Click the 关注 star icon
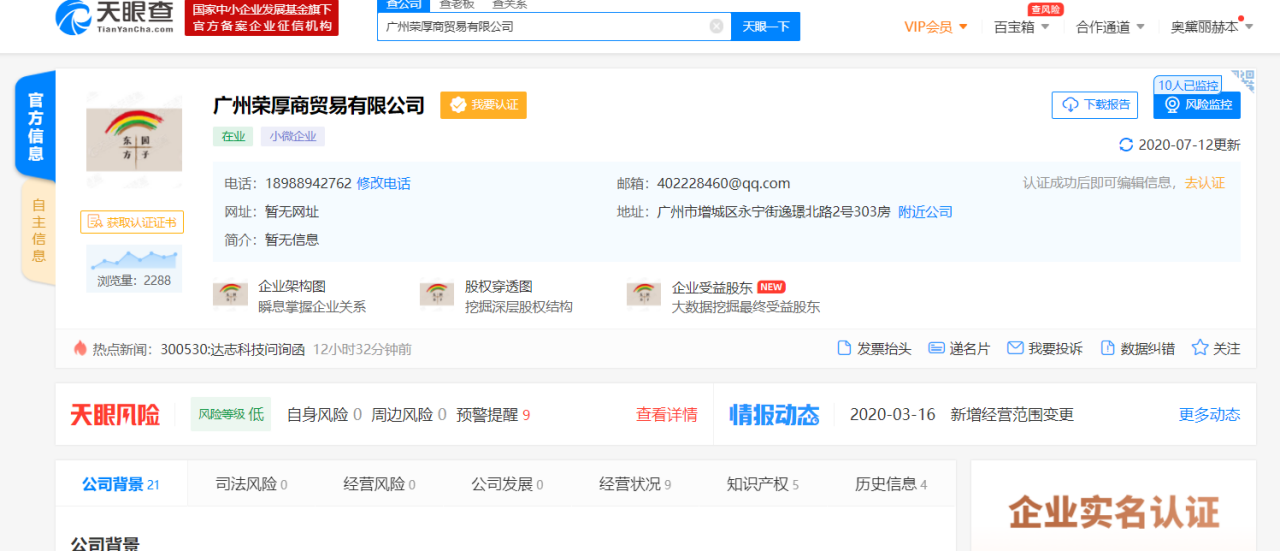 [x=1200, y=348]
